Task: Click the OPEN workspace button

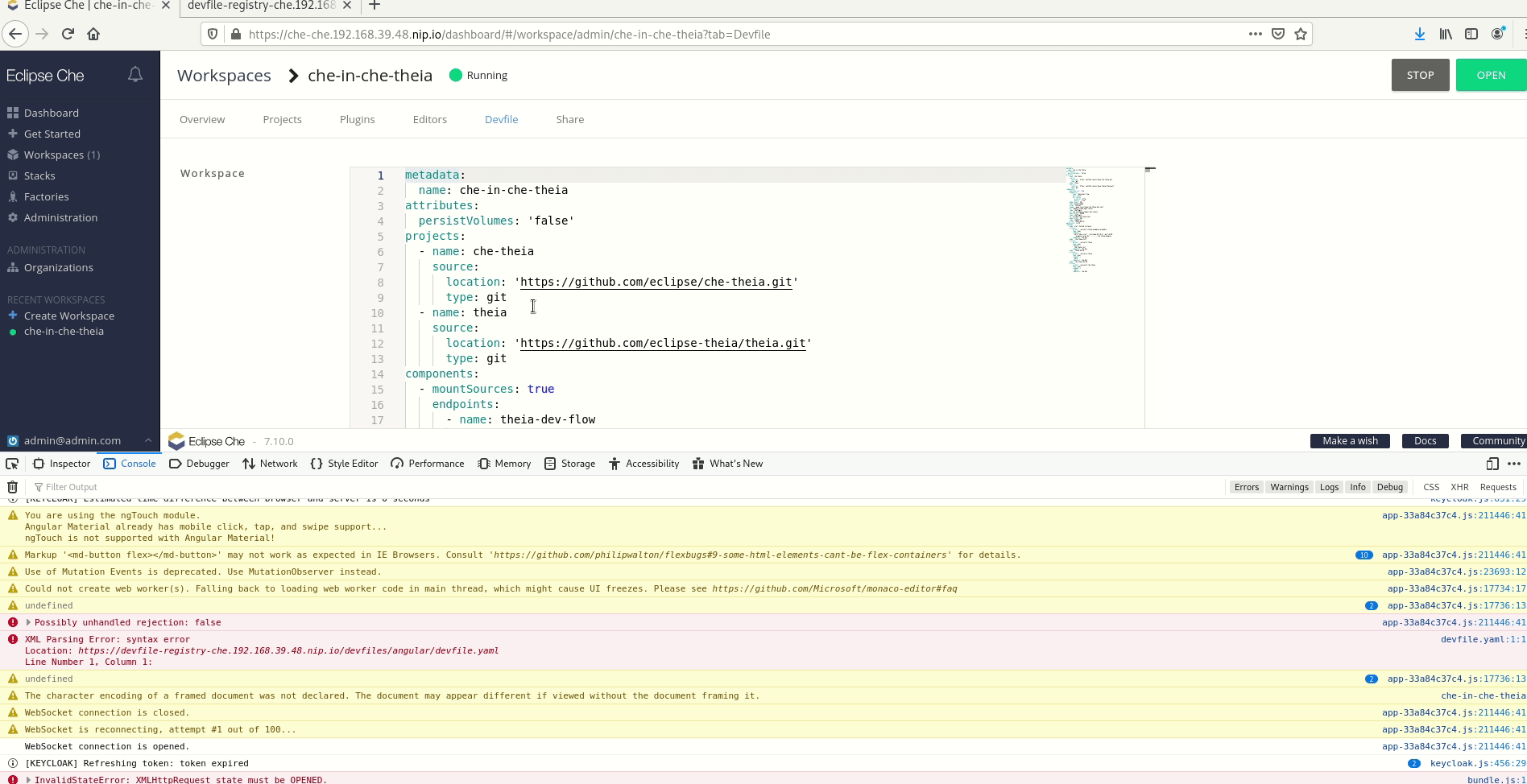Action: click(1492, 75)
